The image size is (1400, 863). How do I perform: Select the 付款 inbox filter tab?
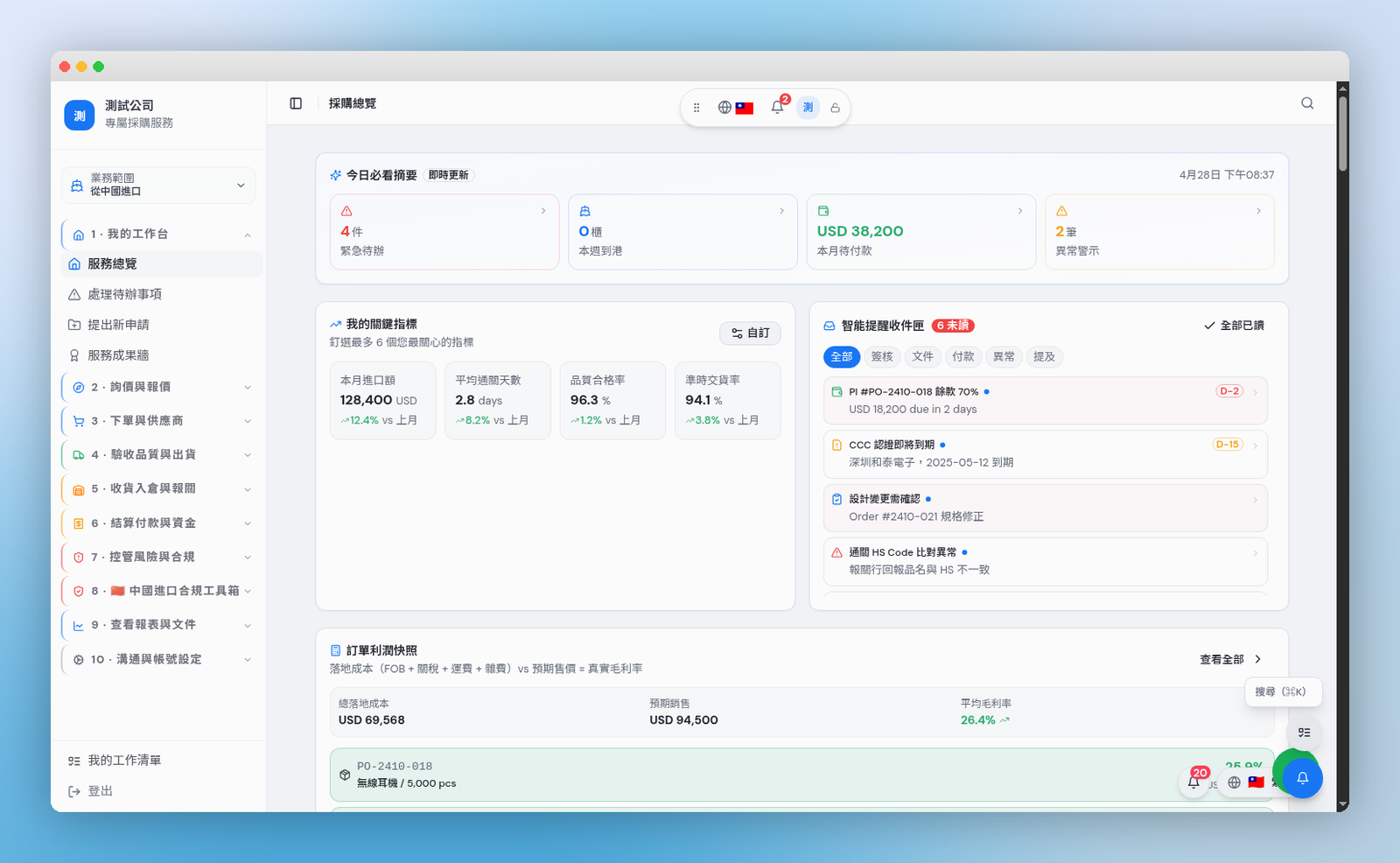pos(963,356)
